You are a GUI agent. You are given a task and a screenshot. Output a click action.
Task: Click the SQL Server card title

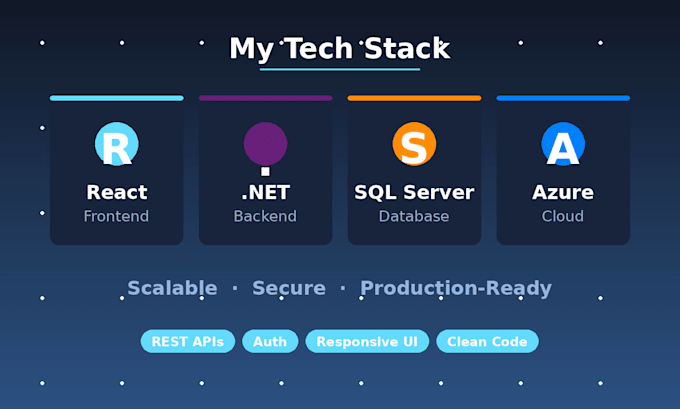(x=414, y=192)
